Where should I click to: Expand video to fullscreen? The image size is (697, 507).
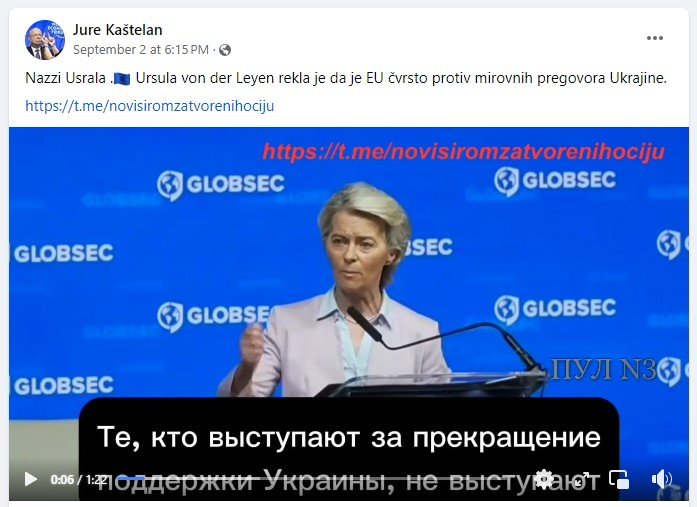point(582,479)
